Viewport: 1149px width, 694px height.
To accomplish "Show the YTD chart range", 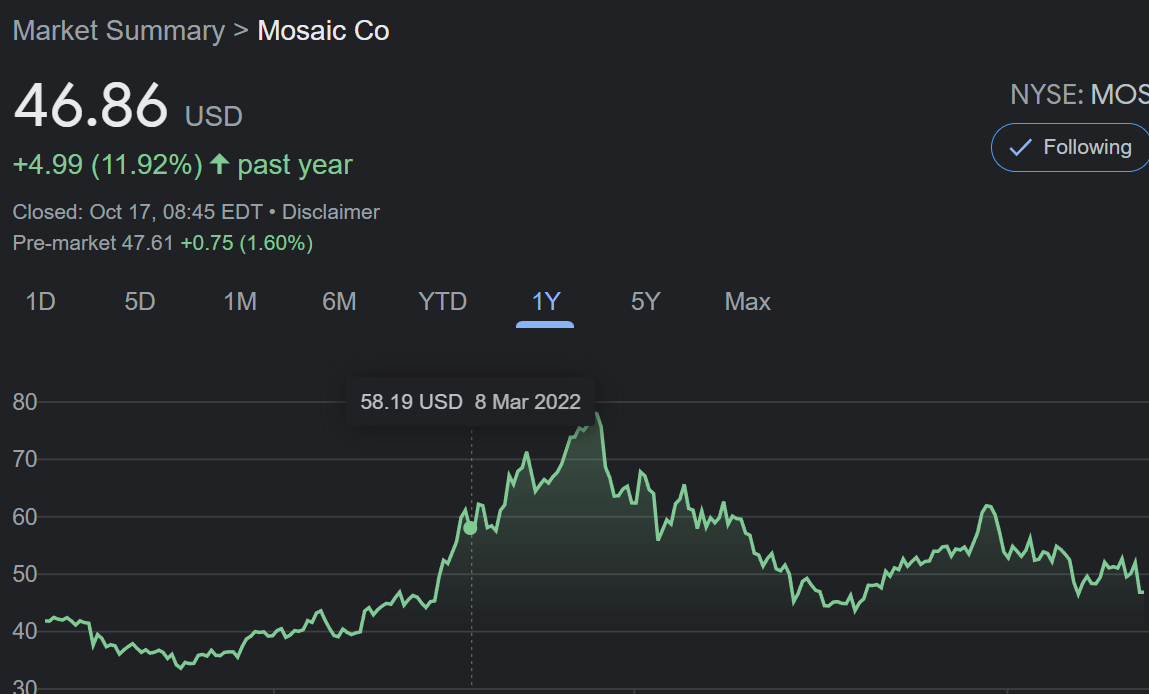I will coord(443,301).
